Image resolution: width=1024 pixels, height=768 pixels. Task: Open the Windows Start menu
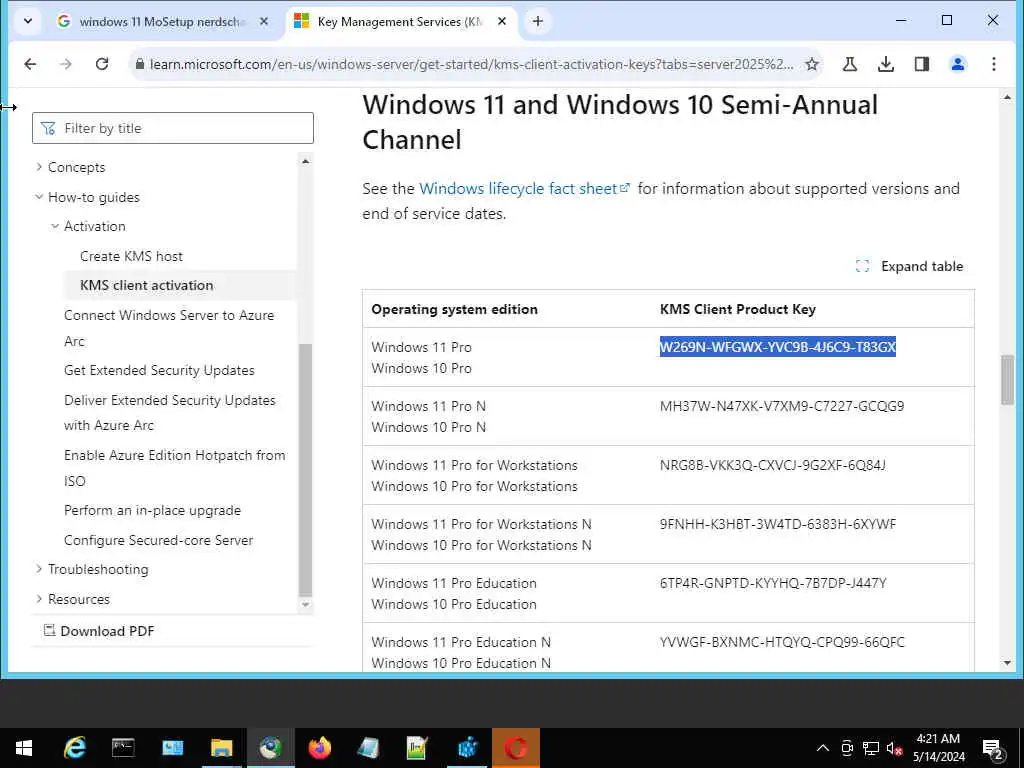[24, 748]
